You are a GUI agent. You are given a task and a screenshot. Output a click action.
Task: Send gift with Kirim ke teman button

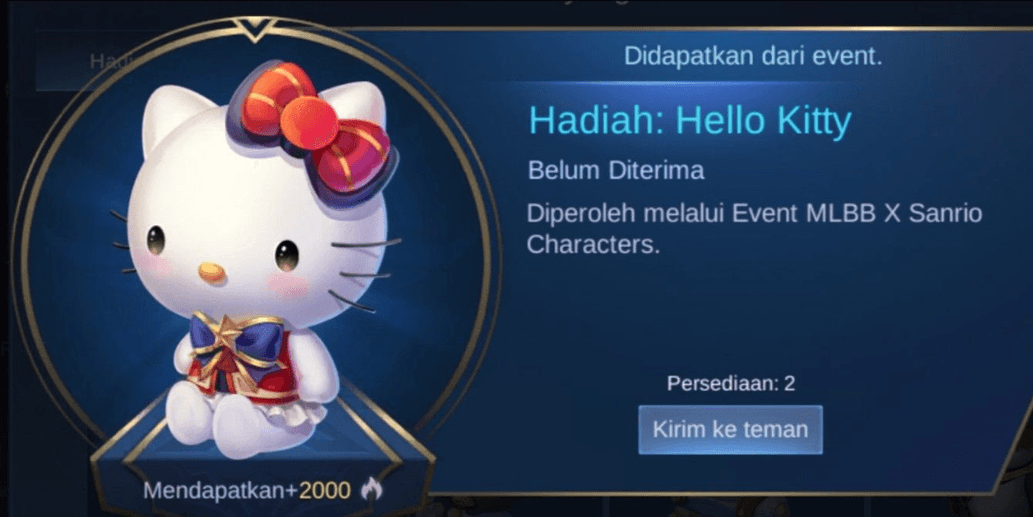click(x=730, y=429)
